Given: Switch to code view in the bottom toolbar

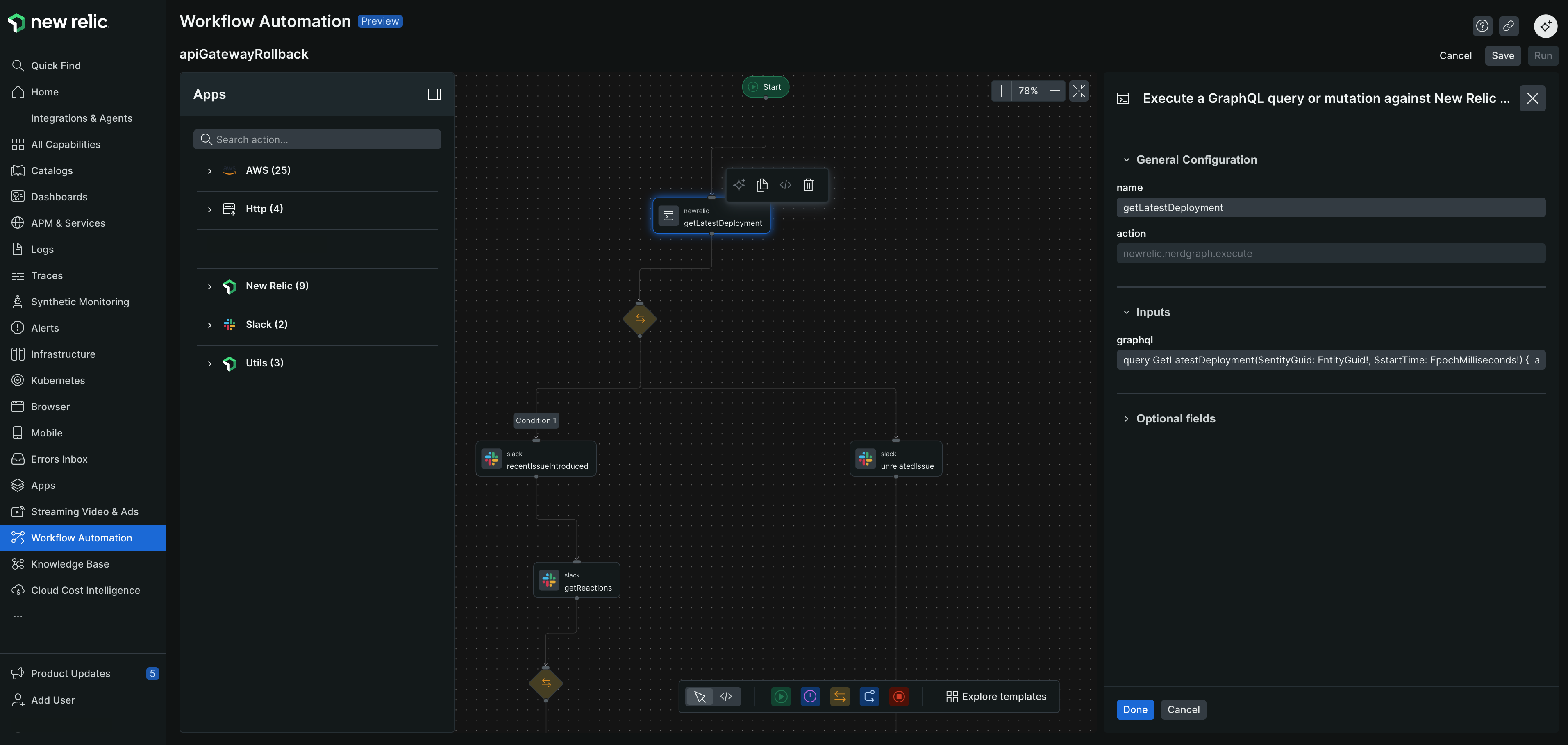Looking at the screenshot, I should point(726,696).
